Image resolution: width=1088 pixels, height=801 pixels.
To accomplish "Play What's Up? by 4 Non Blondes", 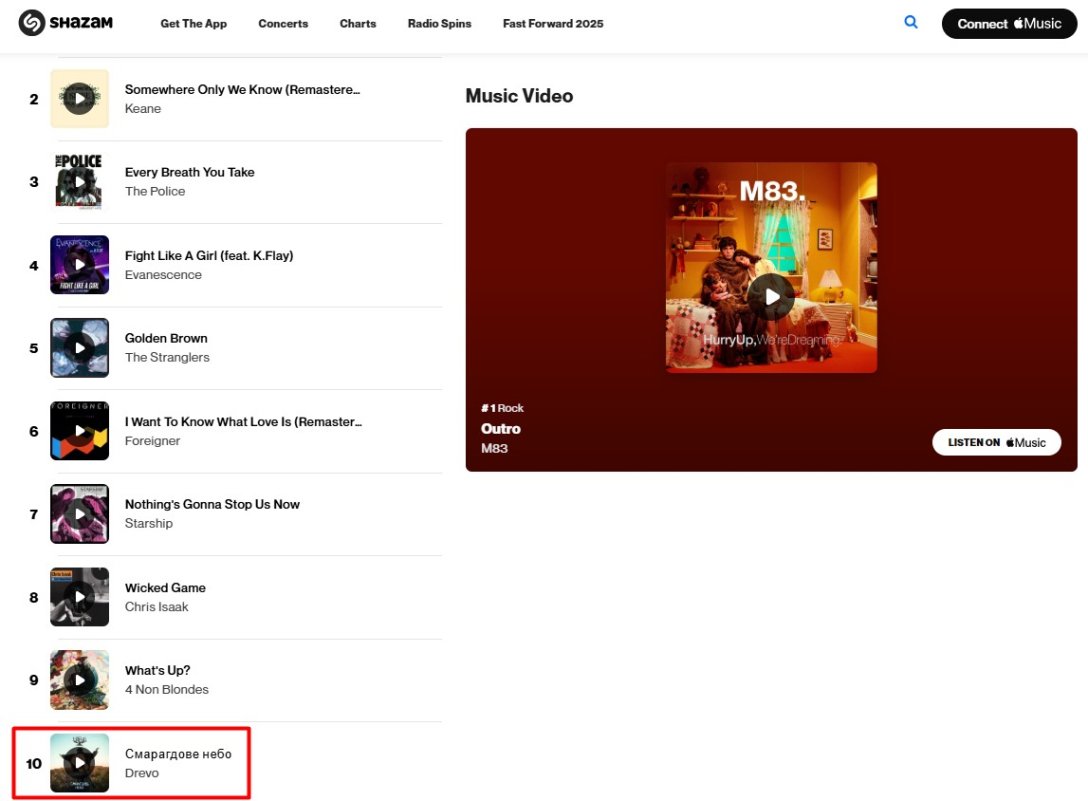I will (x=79, y=680).
